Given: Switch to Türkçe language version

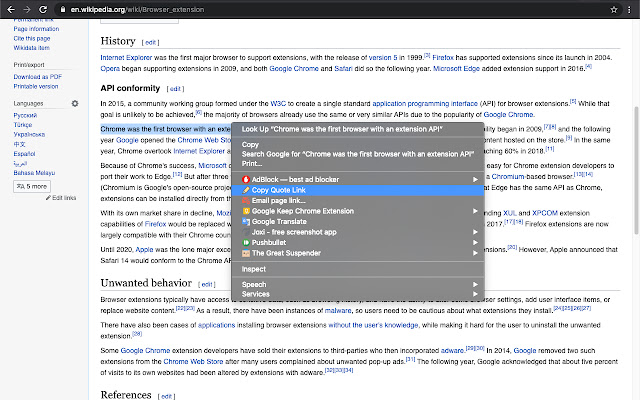Looking at the screenshot, I should [x=23, y=125].
